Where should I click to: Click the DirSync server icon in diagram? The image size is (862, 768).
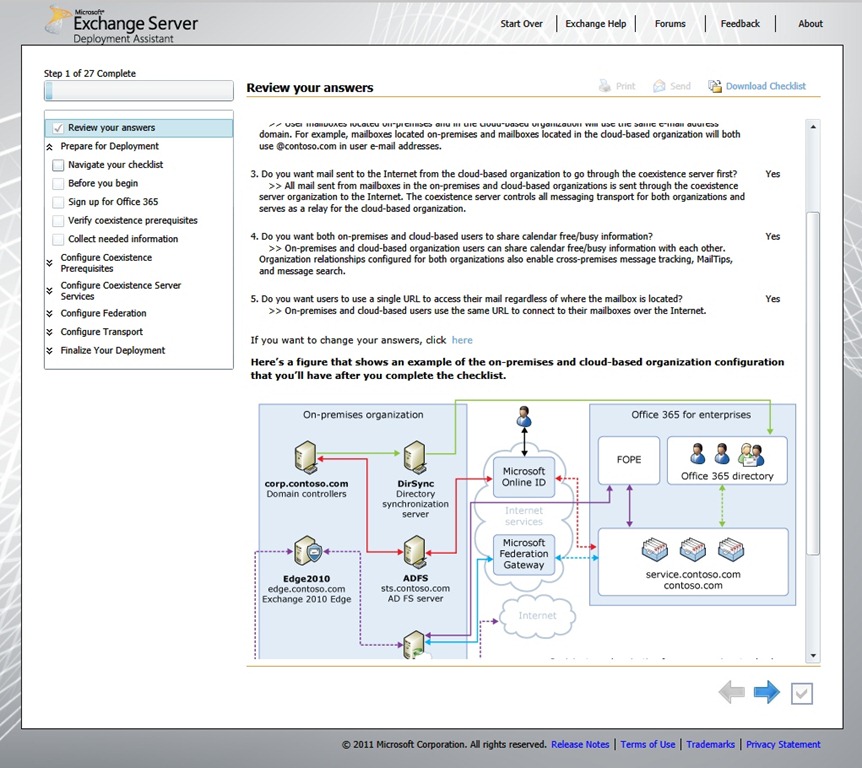pyautogui.click(x=415, y=456)
